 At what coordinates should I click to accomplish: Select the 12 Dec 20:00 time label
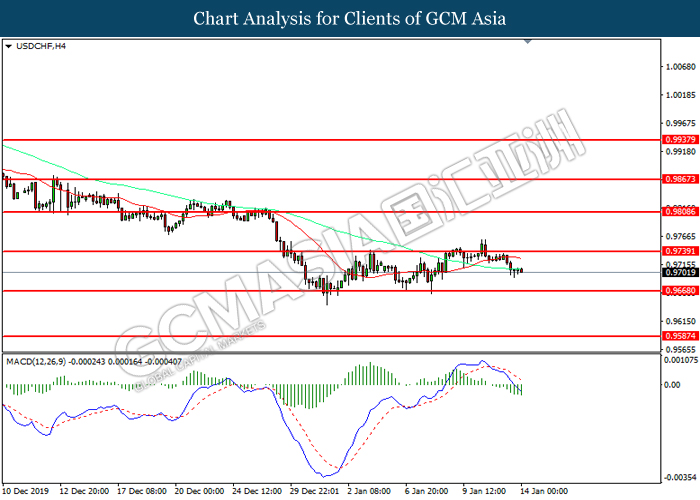click(84, 491)
